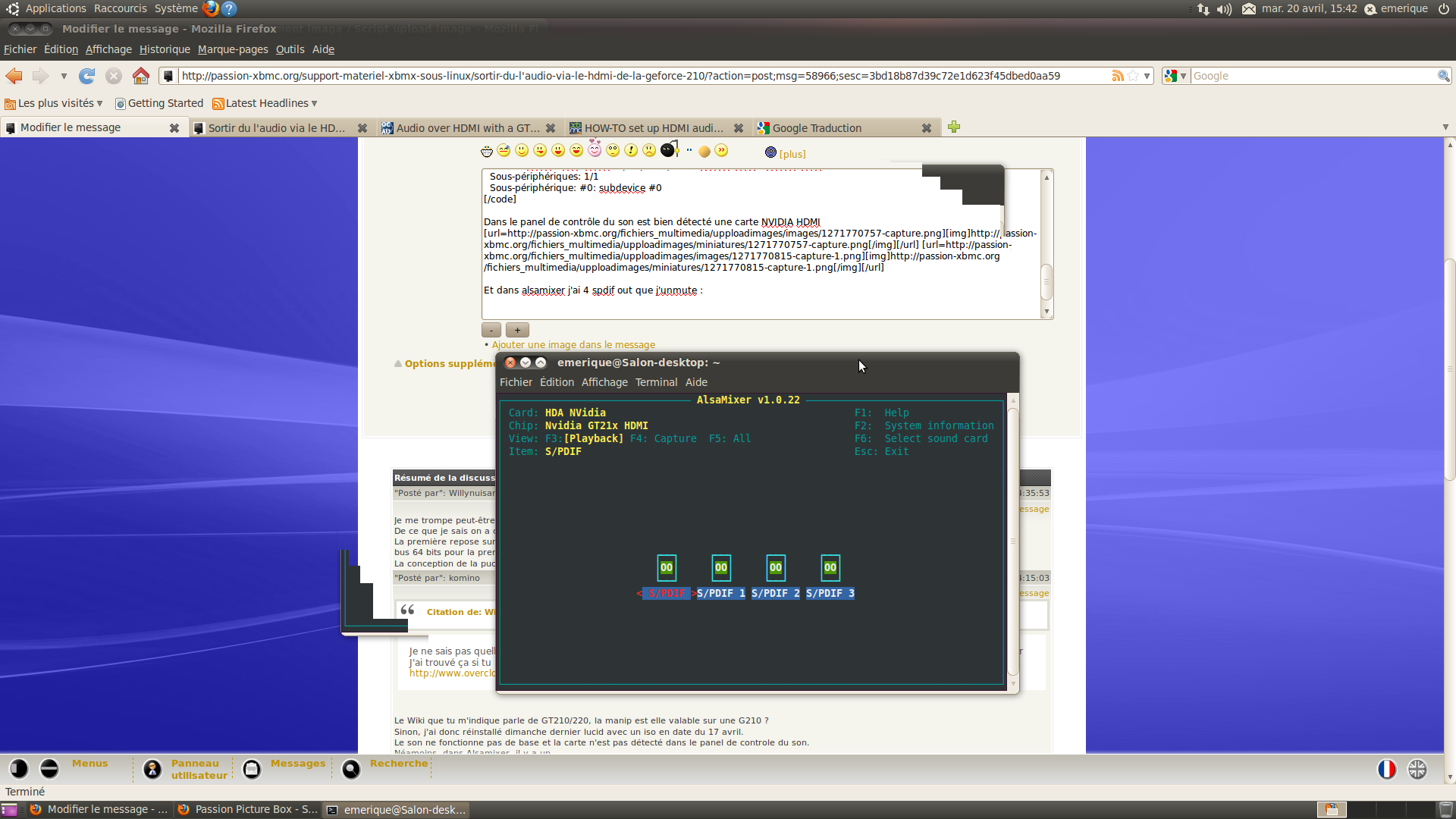Click the French flag language icon
This screenshot has width=1456, height=819.
pos(1387,769)
